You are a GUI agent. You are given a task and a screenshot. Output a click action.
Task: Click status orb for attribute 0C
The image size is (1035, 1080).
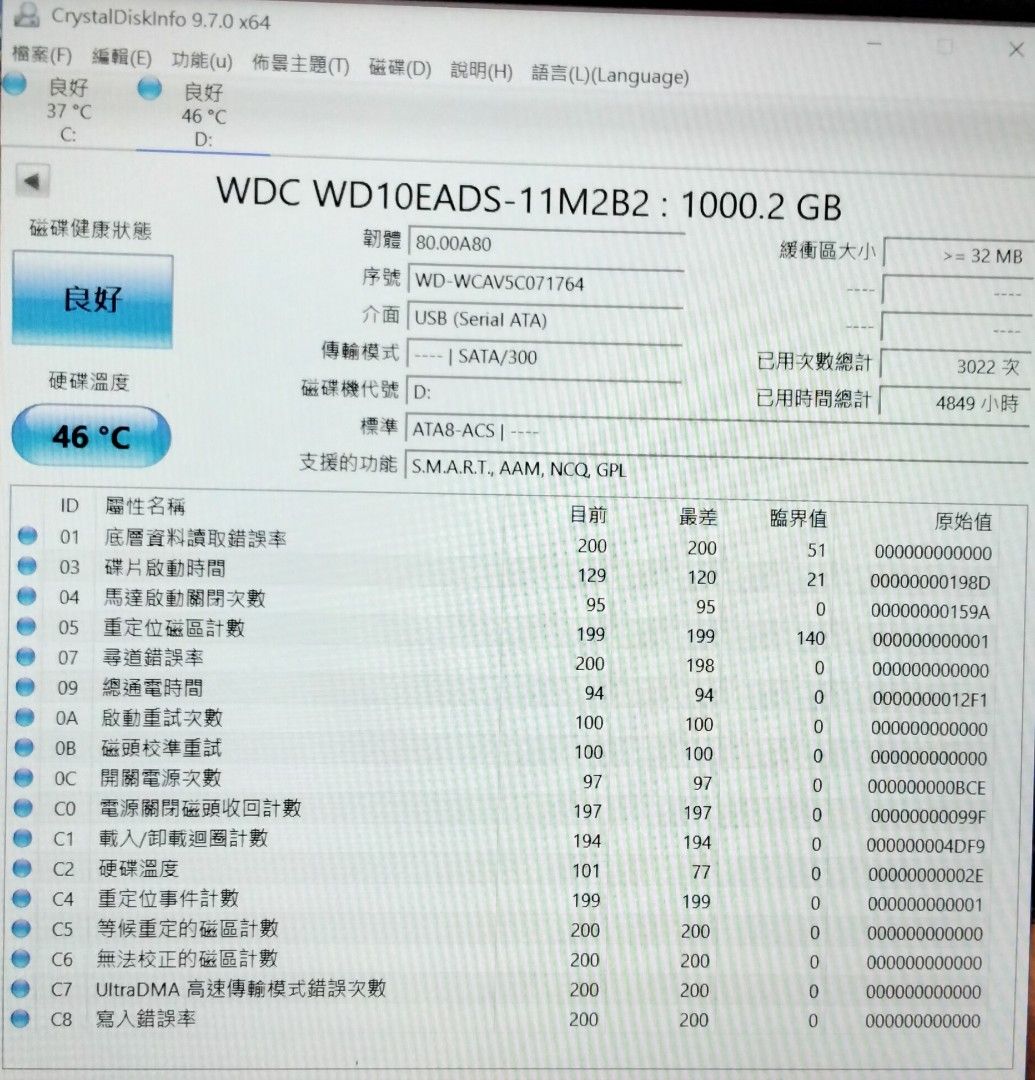pyautogui.click(x=23, y=777)
